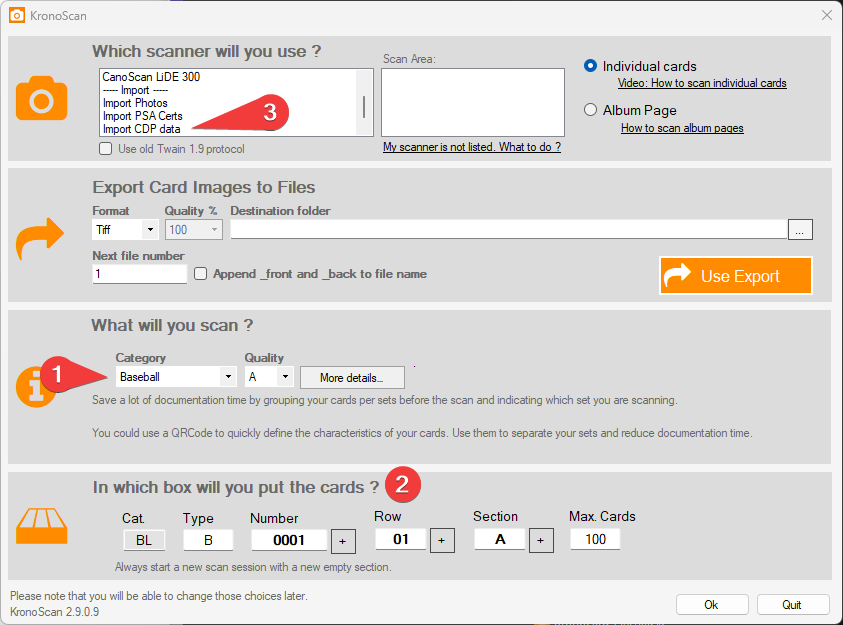Select CanoScan LiDE 300 in scanner list
The image size is (843, 625).
pyautogui.click(x=151, y=77)
